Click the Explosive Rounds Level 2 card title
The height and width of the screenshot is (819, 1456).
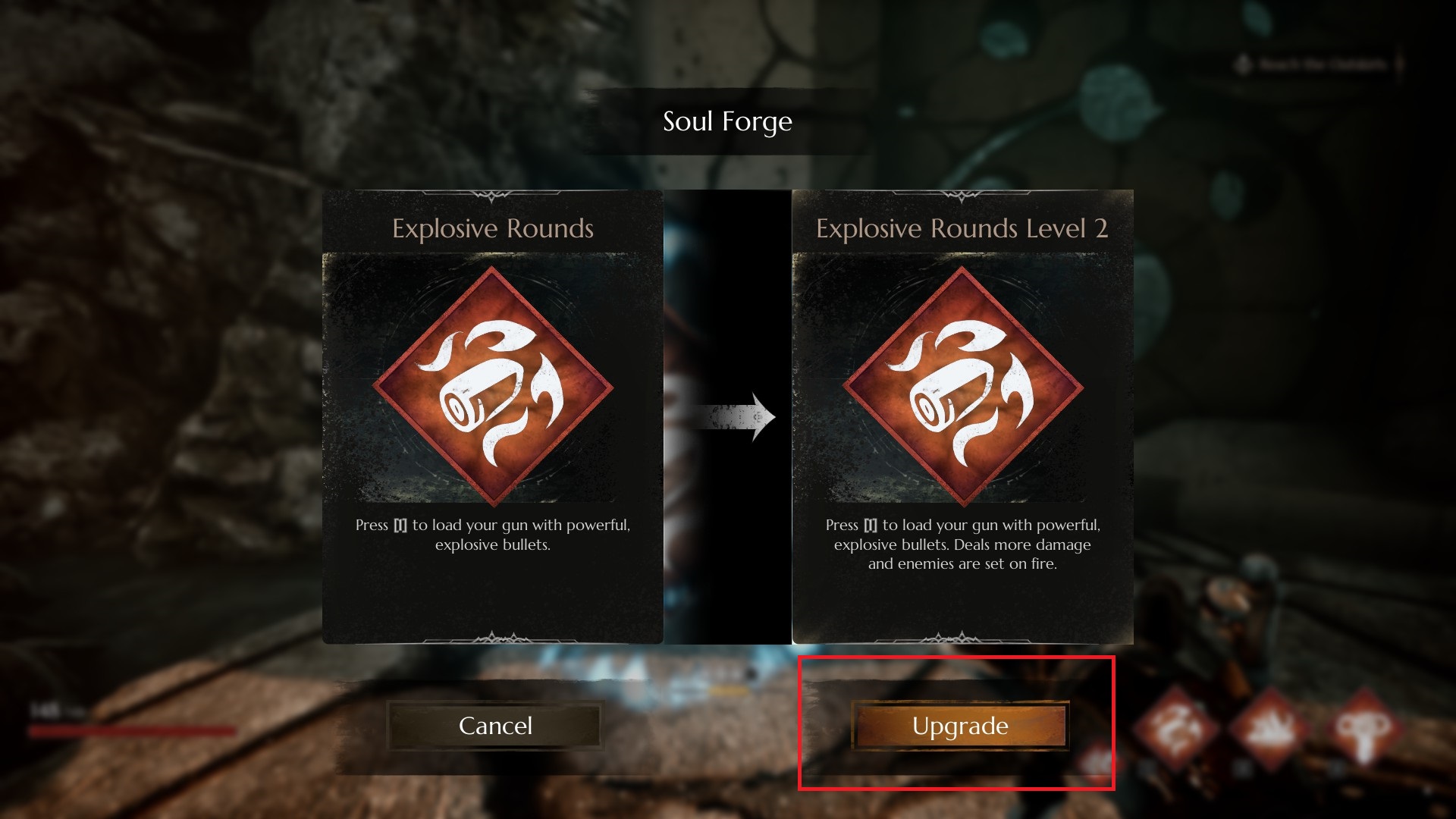(962, 228)
